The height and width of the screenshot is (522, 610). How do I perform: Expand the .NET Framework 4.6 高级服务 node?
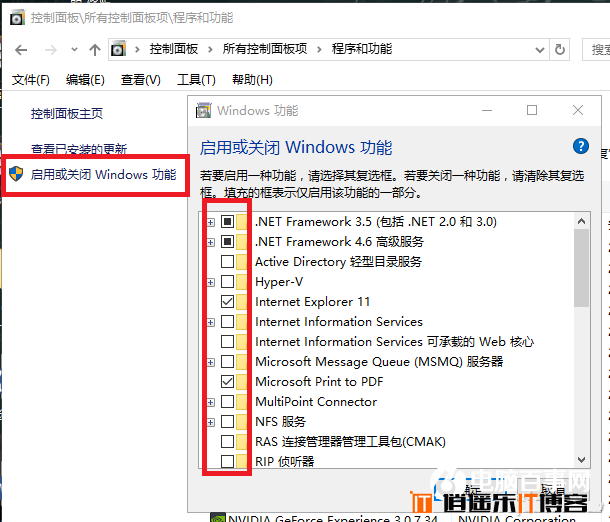[x=210, y=242]
